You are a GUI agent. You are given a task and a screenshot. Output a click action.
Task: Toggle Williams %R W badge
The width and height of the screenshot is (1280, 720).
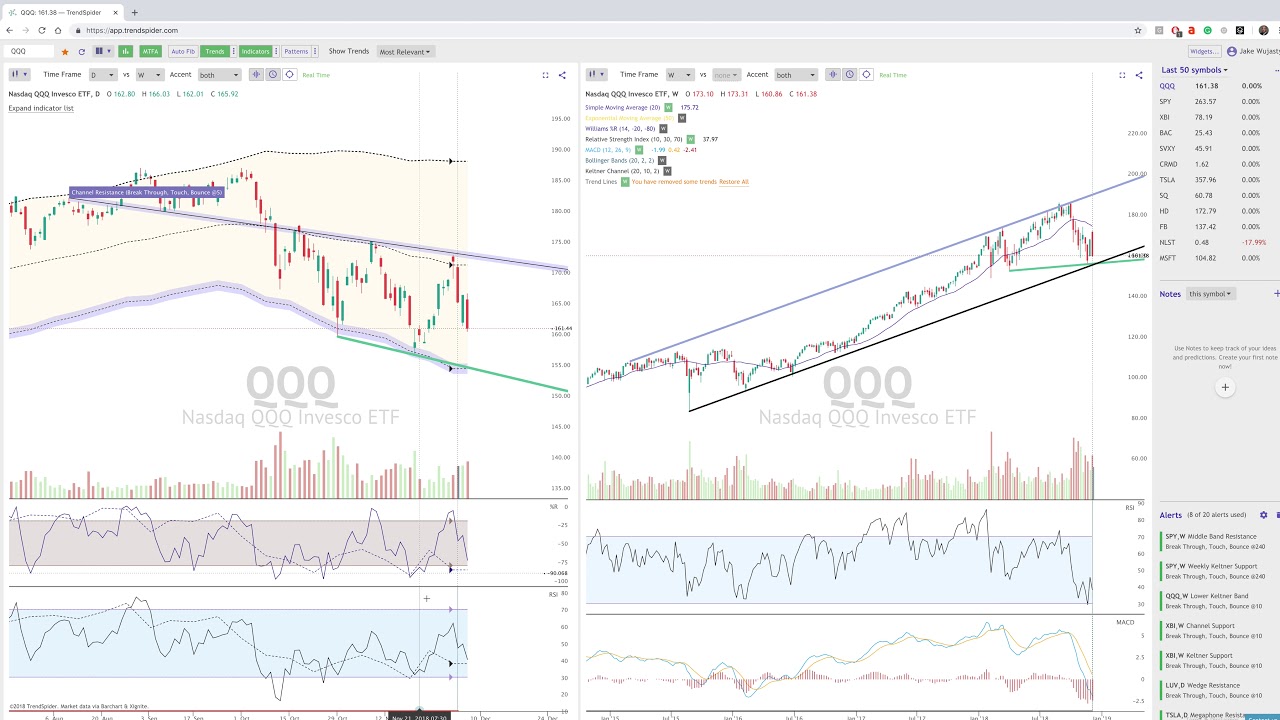coord(663,129)
